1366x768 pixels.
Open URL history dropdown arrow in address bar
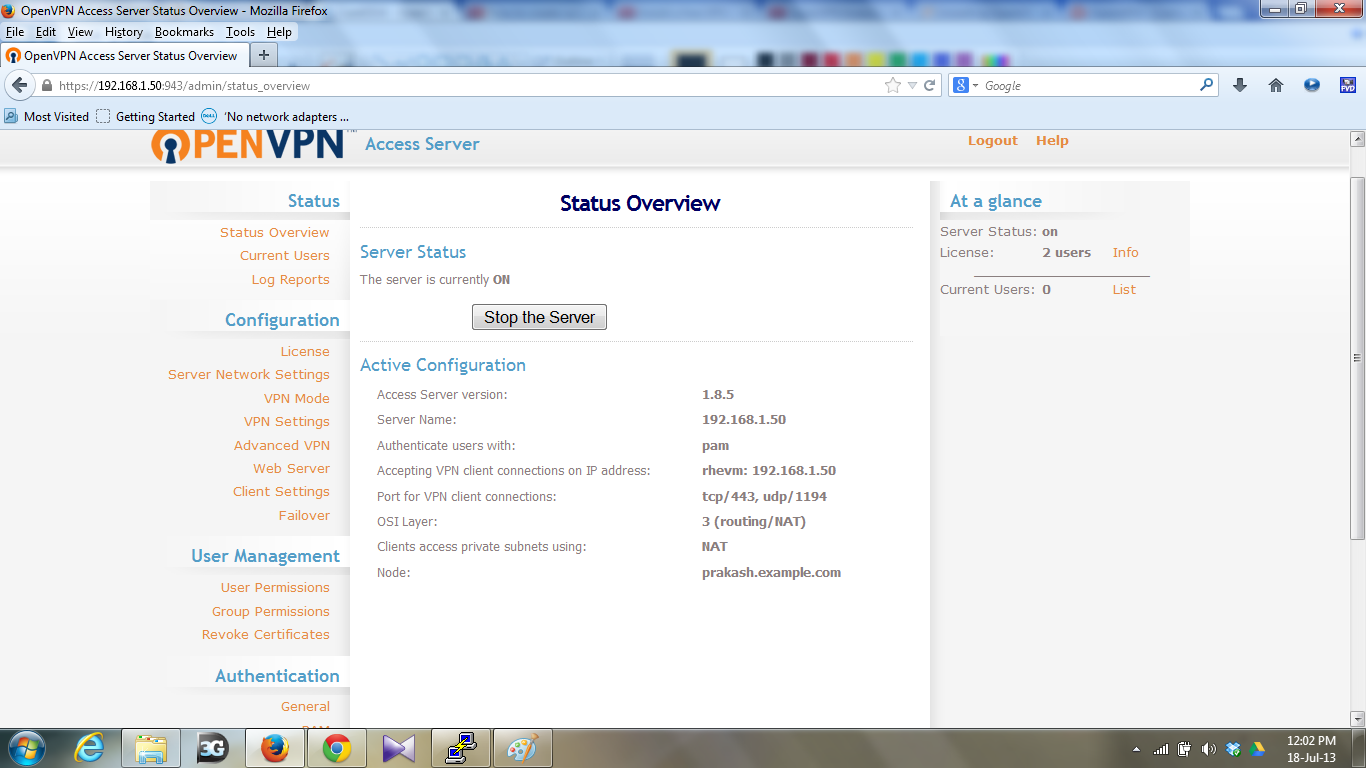coord(912,86)
